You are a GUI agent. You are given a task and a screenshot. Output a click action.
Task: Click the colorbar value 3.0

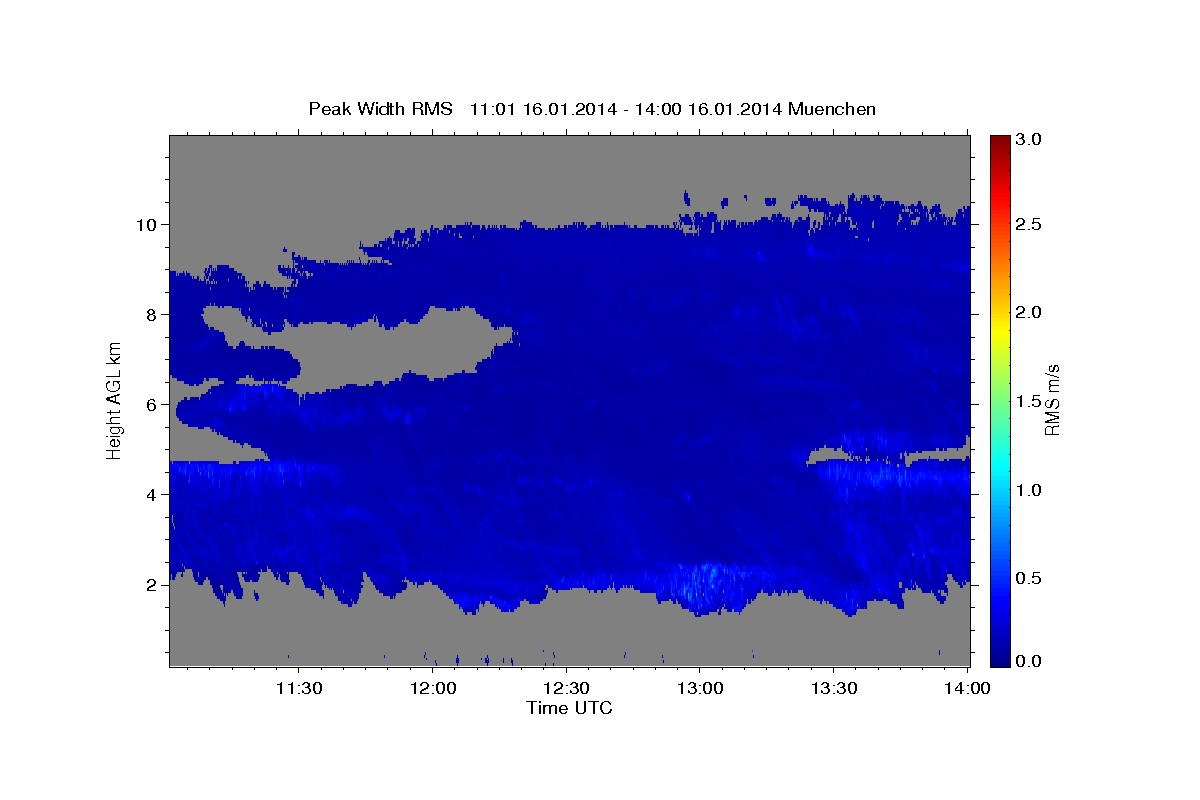1031,139
